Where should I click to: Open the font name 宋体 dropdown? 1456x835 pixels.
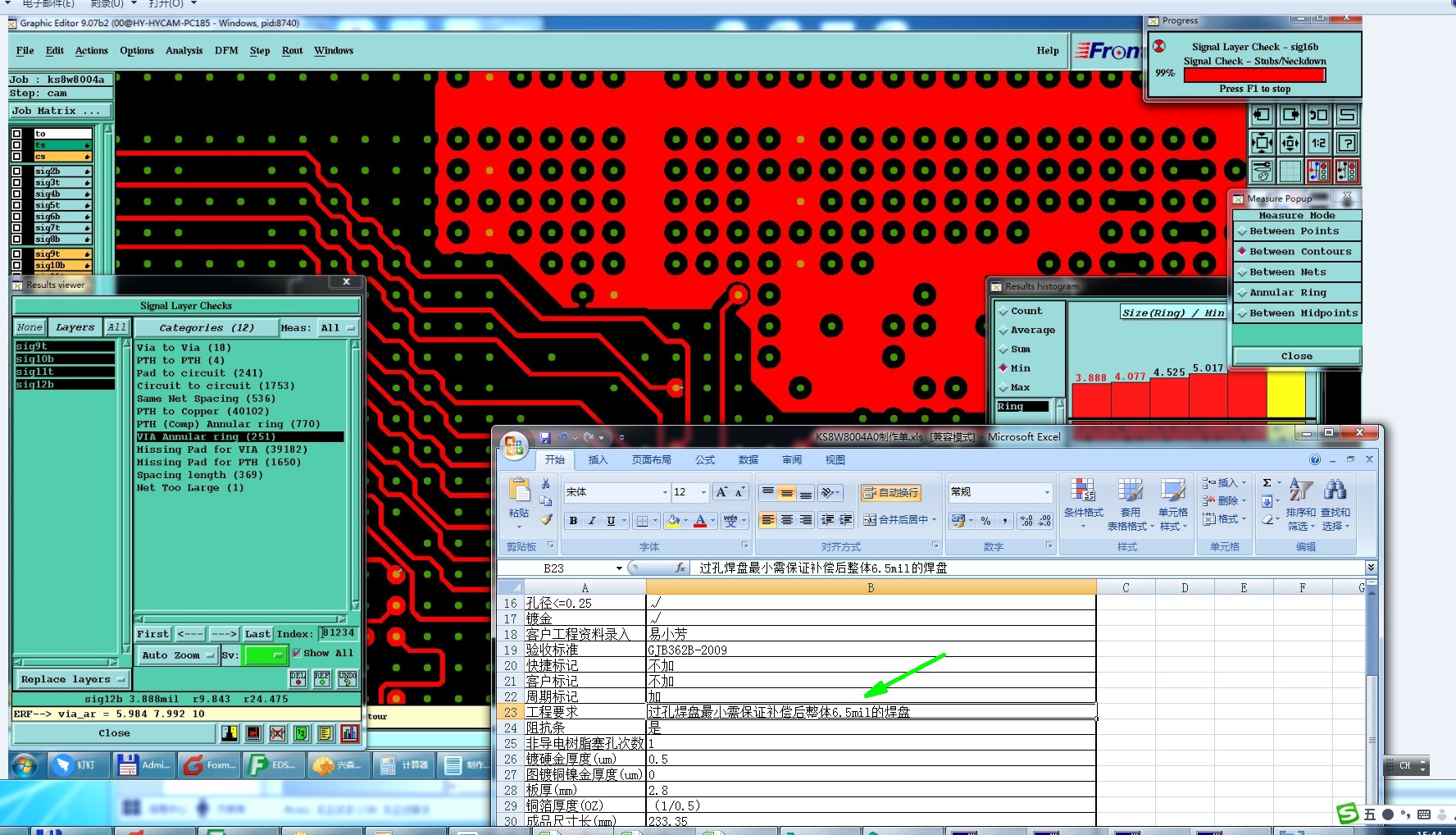665,492
